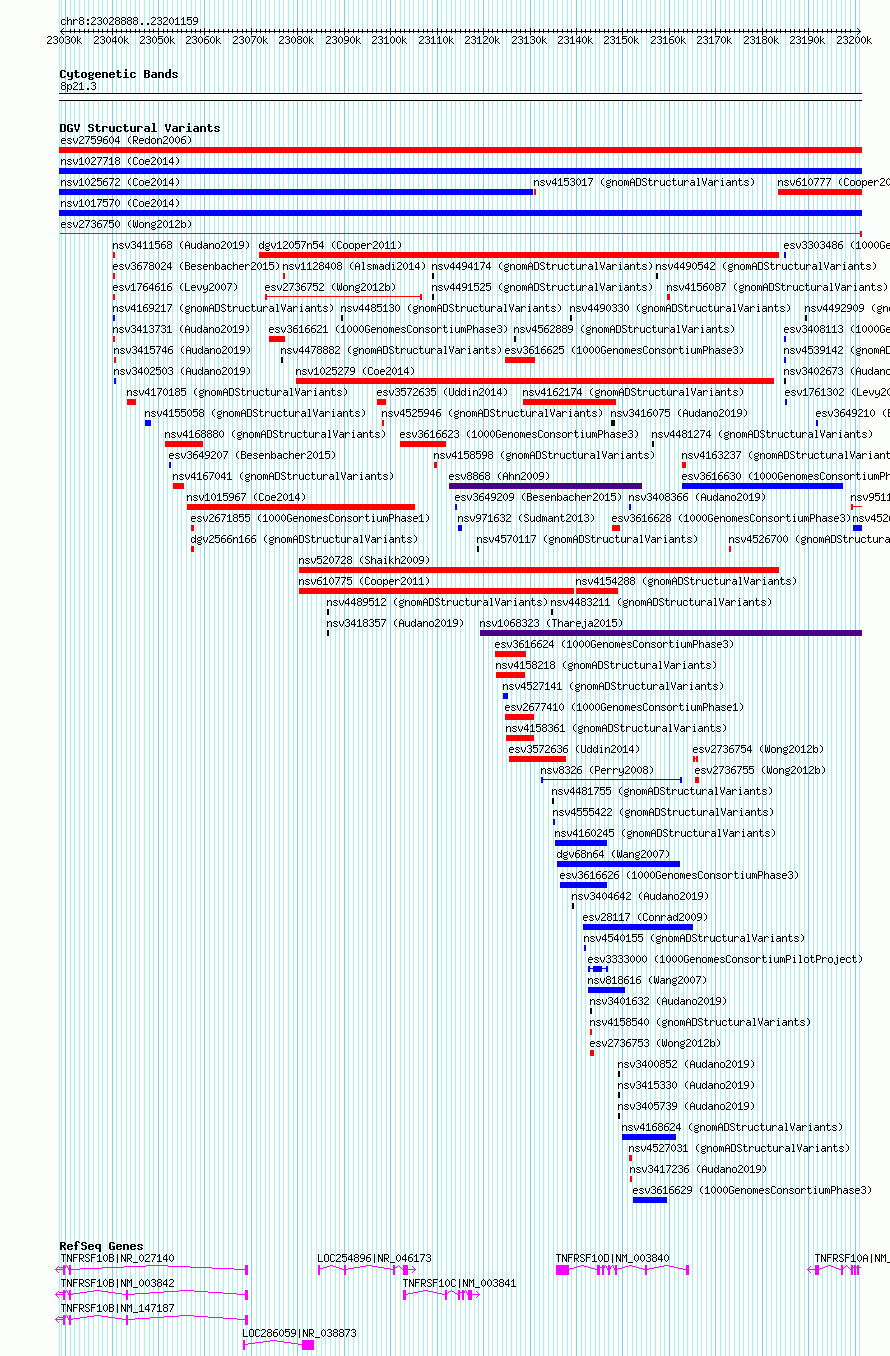Click the LOC286059|NR_038873 gene label
This screenshot has height=1356, width=890.
(300, 1333)
